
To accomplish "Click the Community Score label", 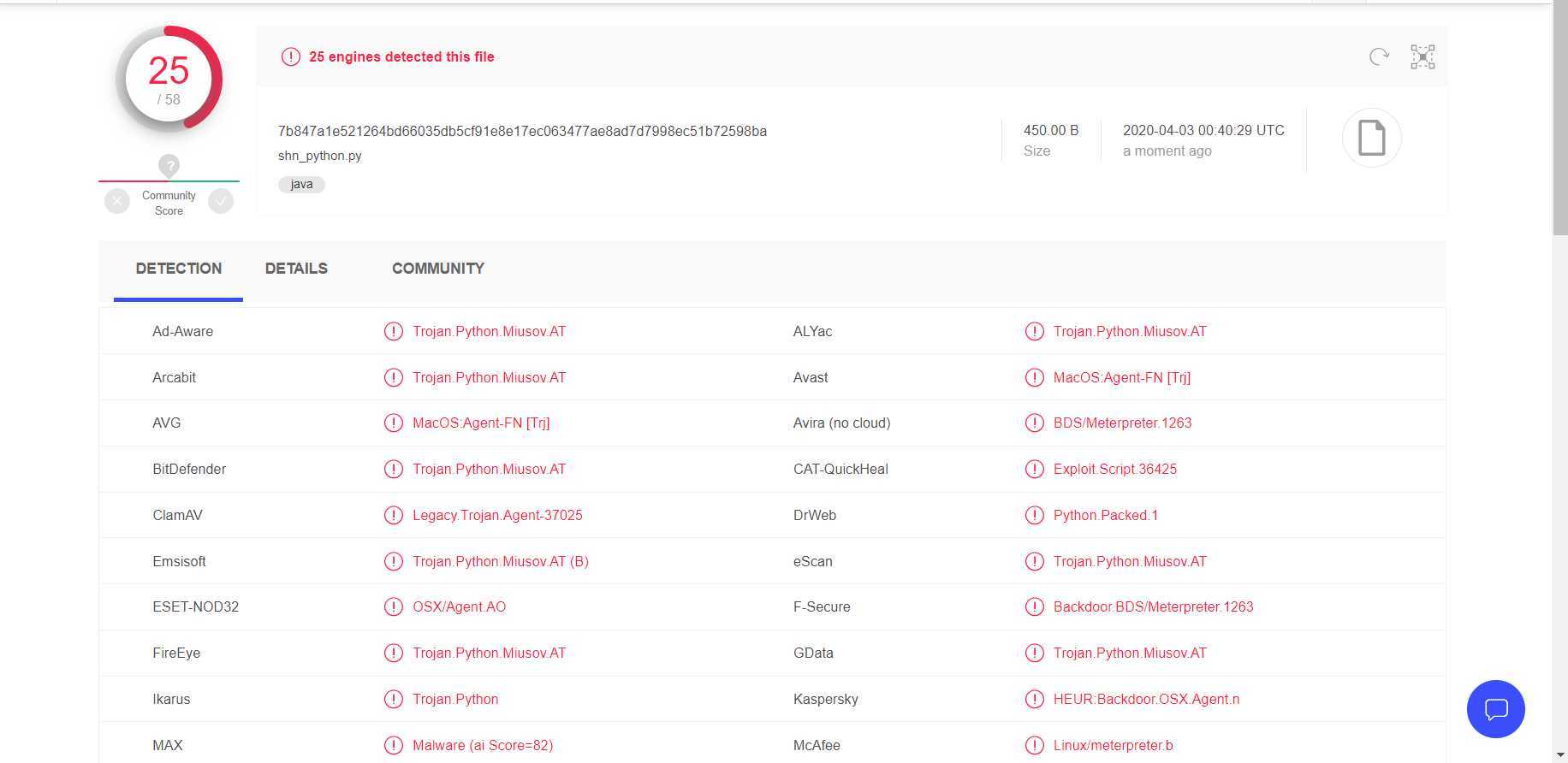I will pos(169,203).
